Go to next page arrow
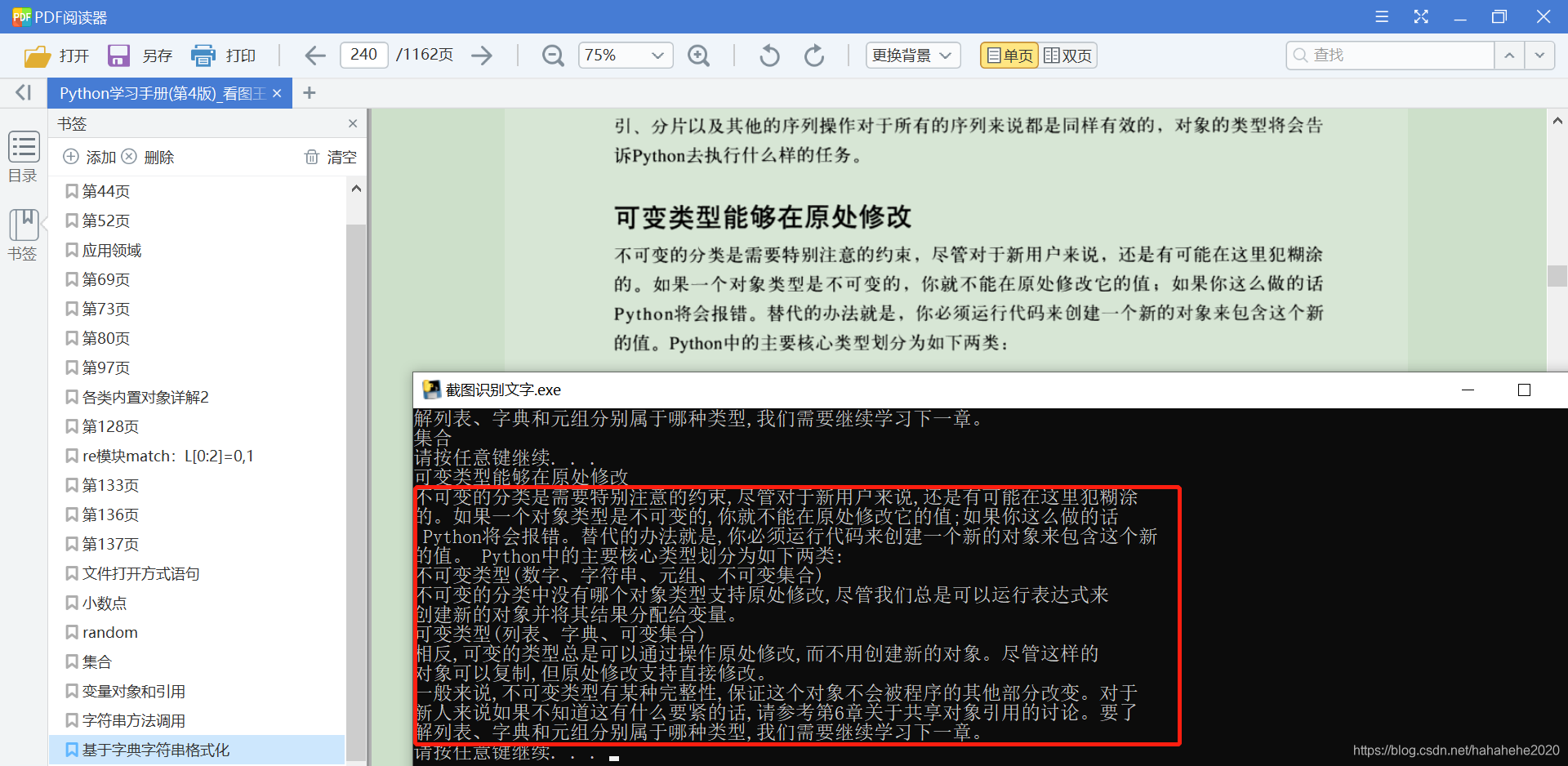 click(483, 56)
